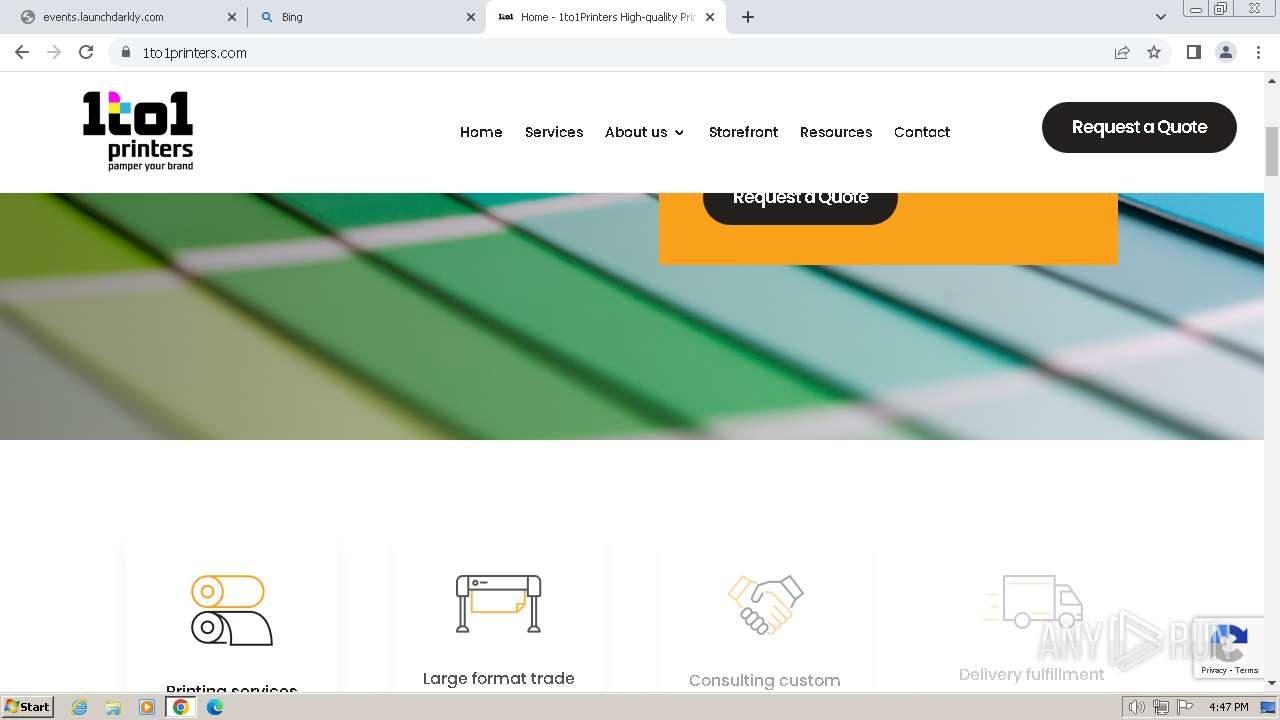
Task: Open Windows Media Player from taskbar
Action: tap(147, 707)
